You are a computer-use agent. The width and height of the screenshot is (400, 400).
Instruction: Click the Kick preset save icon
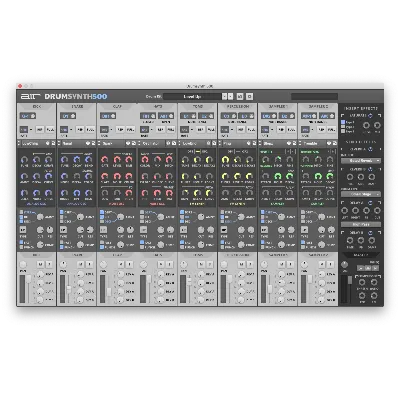coord(53,143)
